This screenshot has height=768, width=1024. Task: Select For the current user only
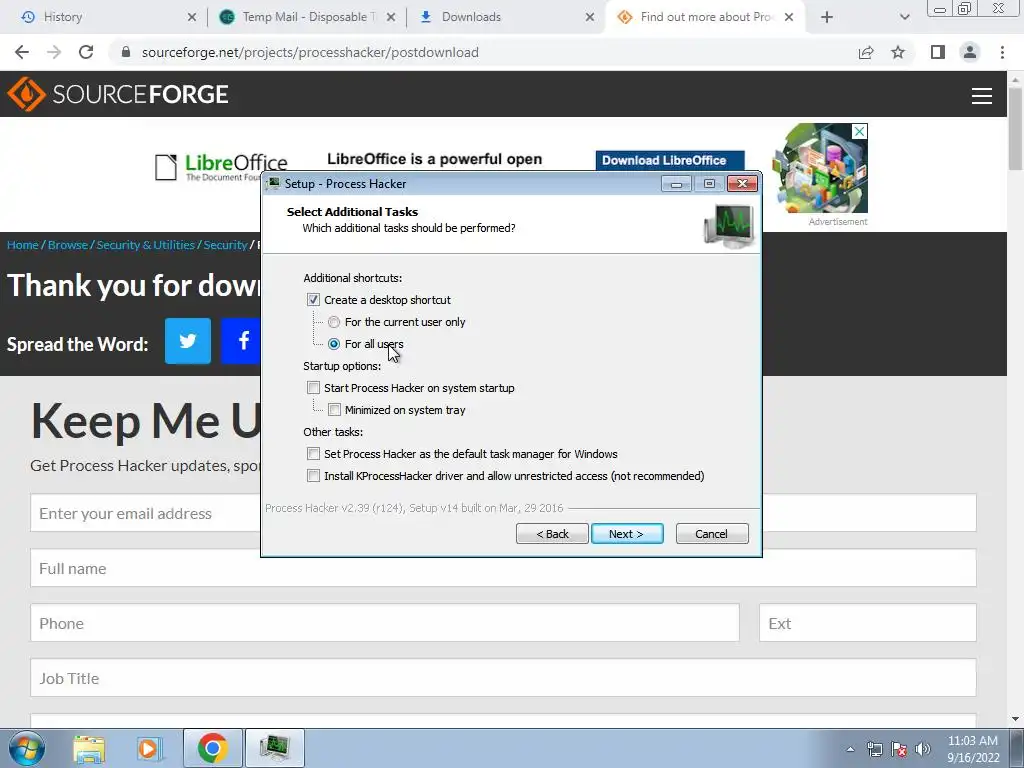(334, 322)
